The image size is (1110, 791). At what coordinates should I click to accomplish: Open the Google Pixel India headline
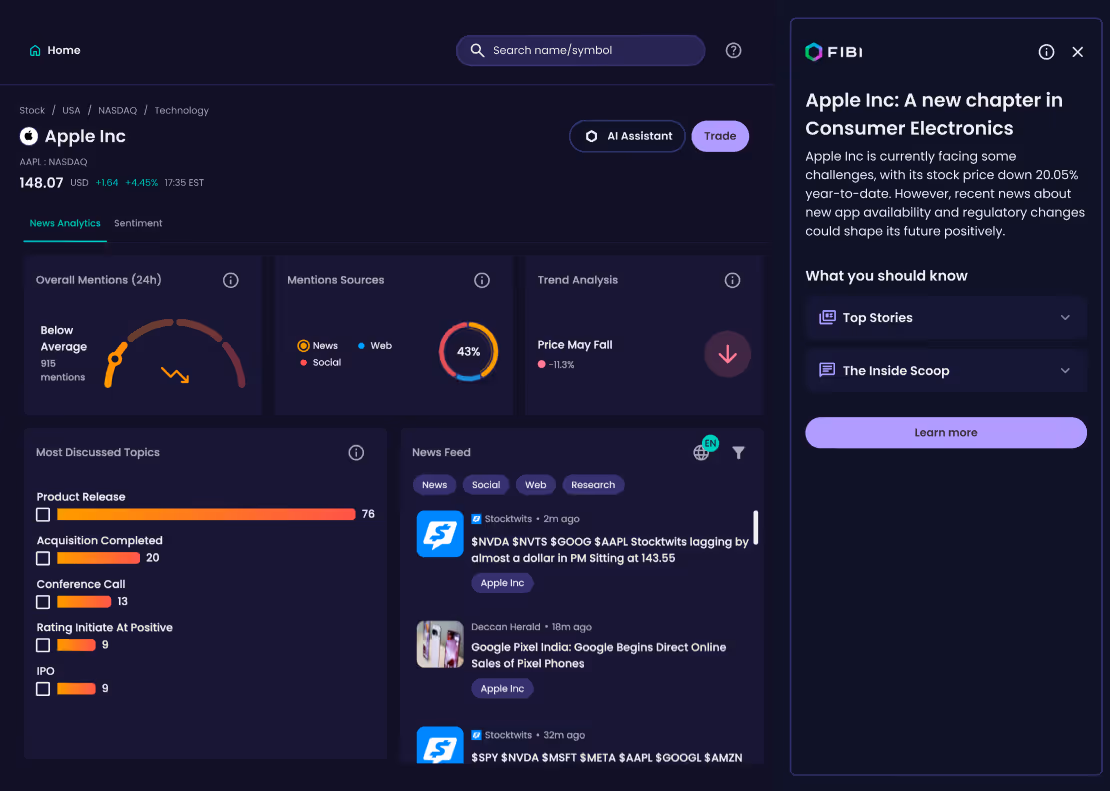tap(599, 655)
